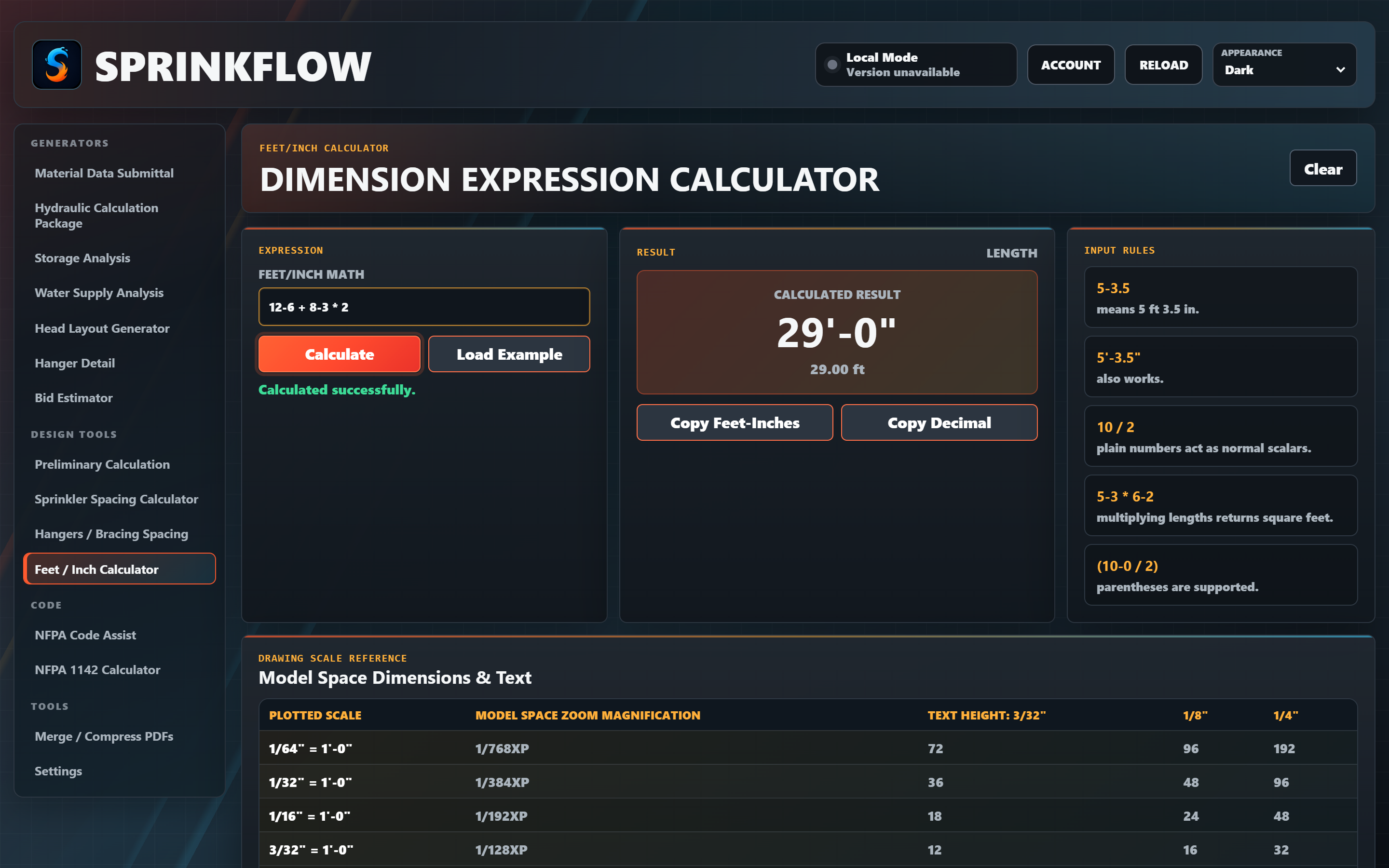Select the 1/64" = 1'-0" scale row

click(x=807, y=748)
